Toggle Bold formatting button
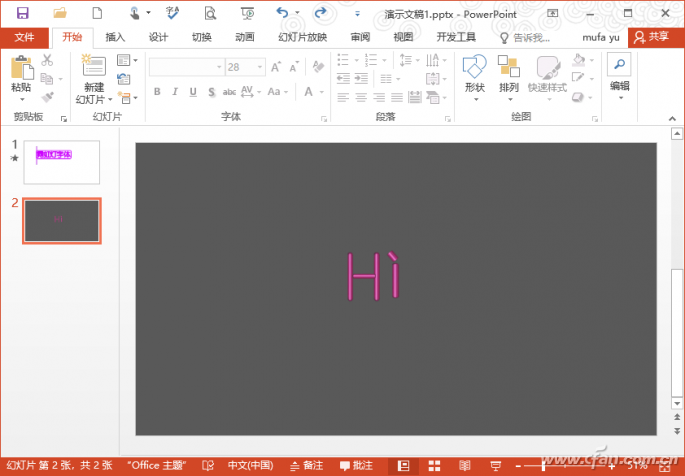Screen dimensions: 685x476 pos(157,92)
